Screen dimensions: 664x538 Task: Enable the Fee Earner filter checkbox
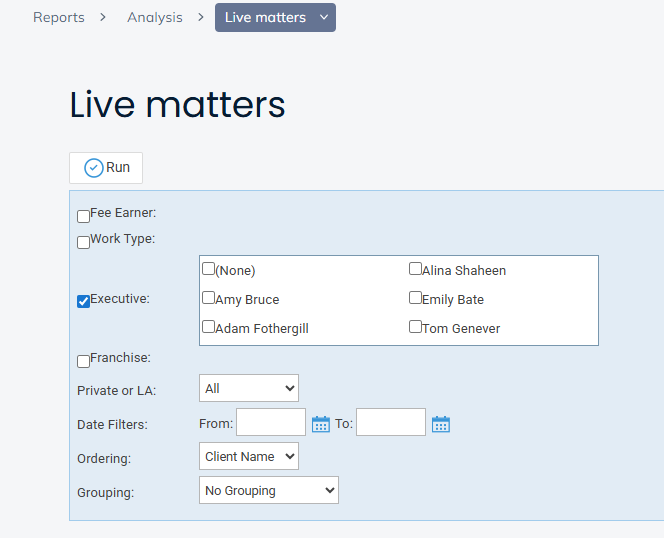84,216
